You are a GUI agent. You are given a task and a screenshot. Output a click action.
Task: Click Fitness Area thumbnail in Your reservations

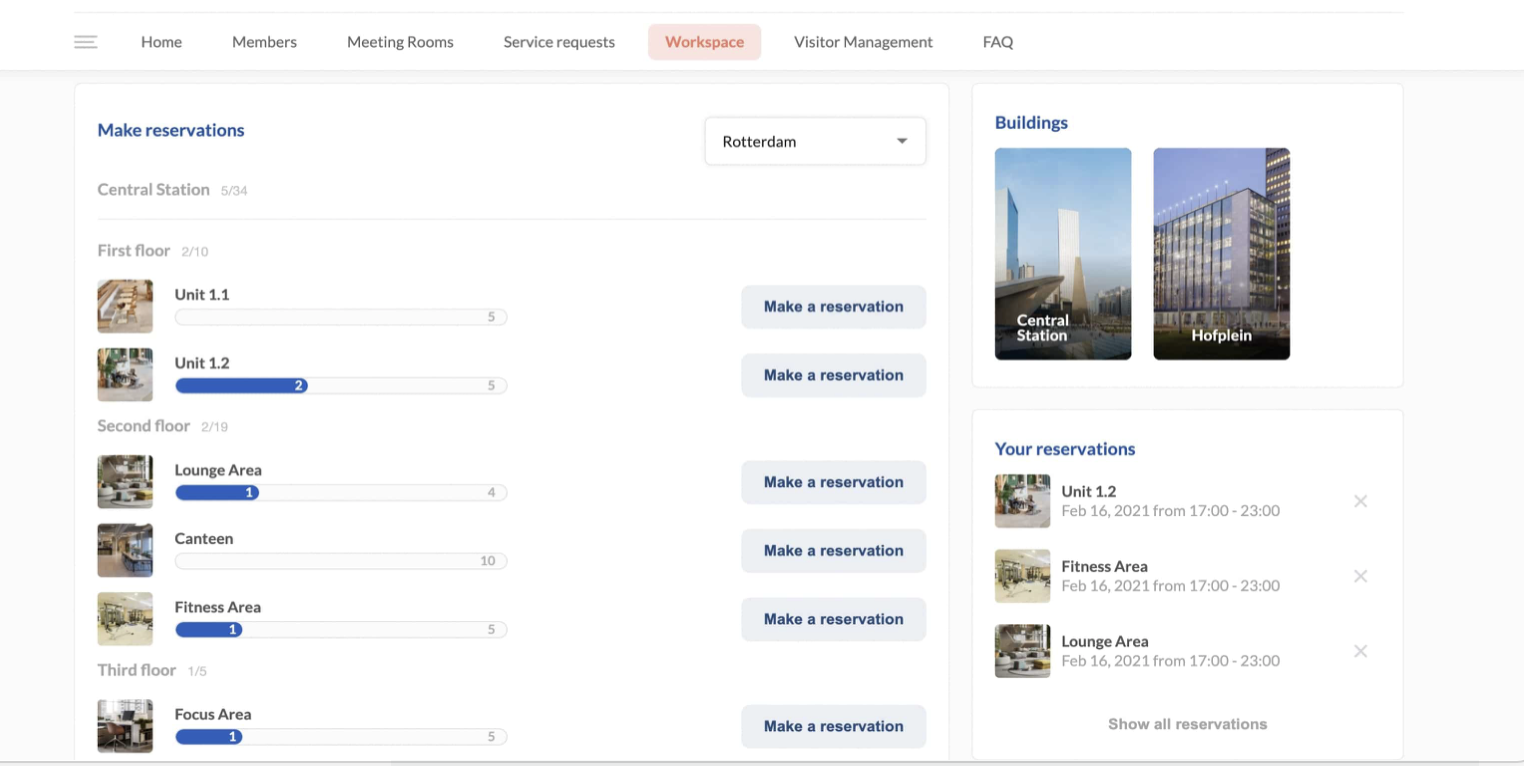pyautogui.click(x=1022, y=575)
